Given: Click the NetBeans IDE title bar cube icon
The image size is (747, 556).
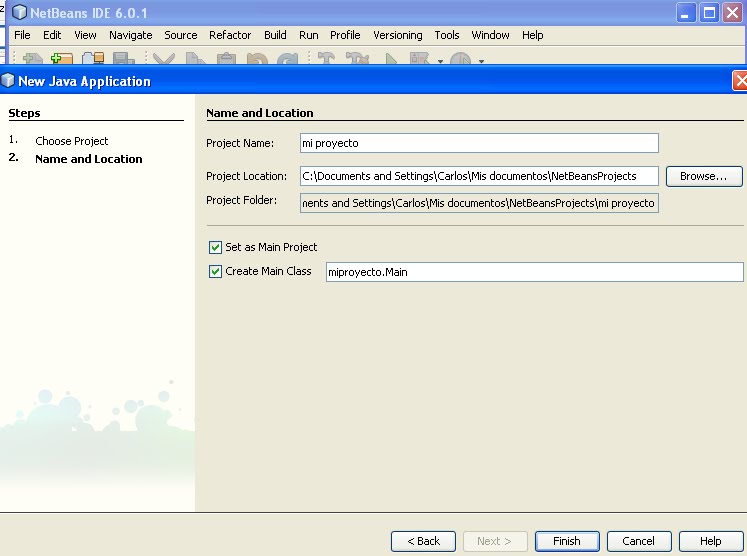Looking at the screenshot, I should [x=19, y=12].
